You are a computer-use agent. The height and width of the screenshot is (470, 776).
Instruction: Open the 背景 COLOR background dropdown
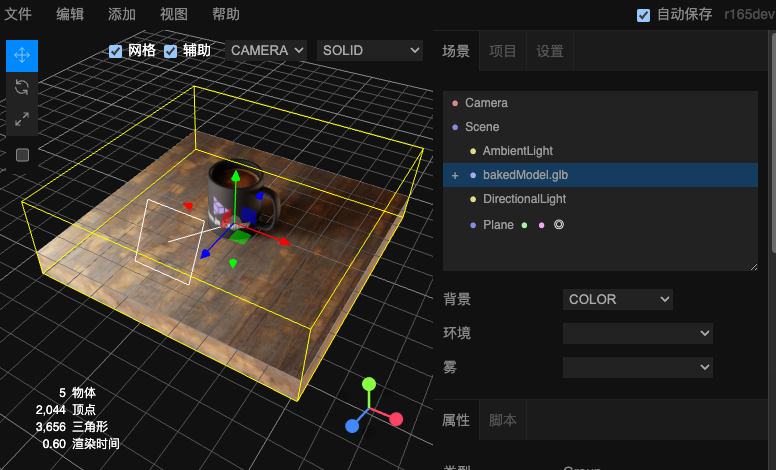617,299
